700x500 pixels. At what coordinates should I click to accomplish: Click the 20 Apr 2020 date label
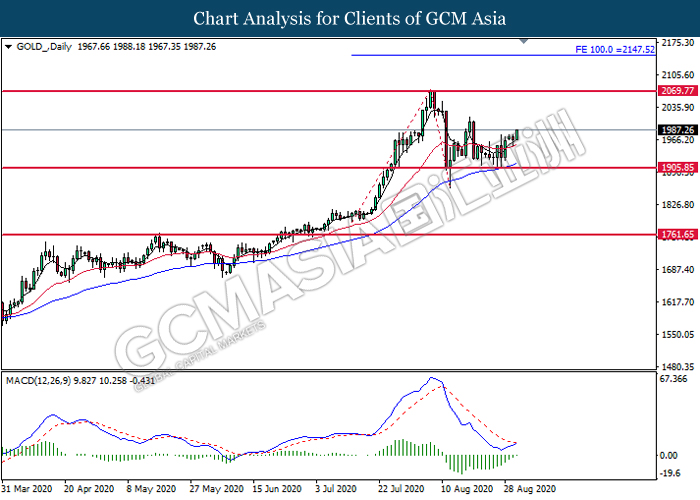coord(89,489)
